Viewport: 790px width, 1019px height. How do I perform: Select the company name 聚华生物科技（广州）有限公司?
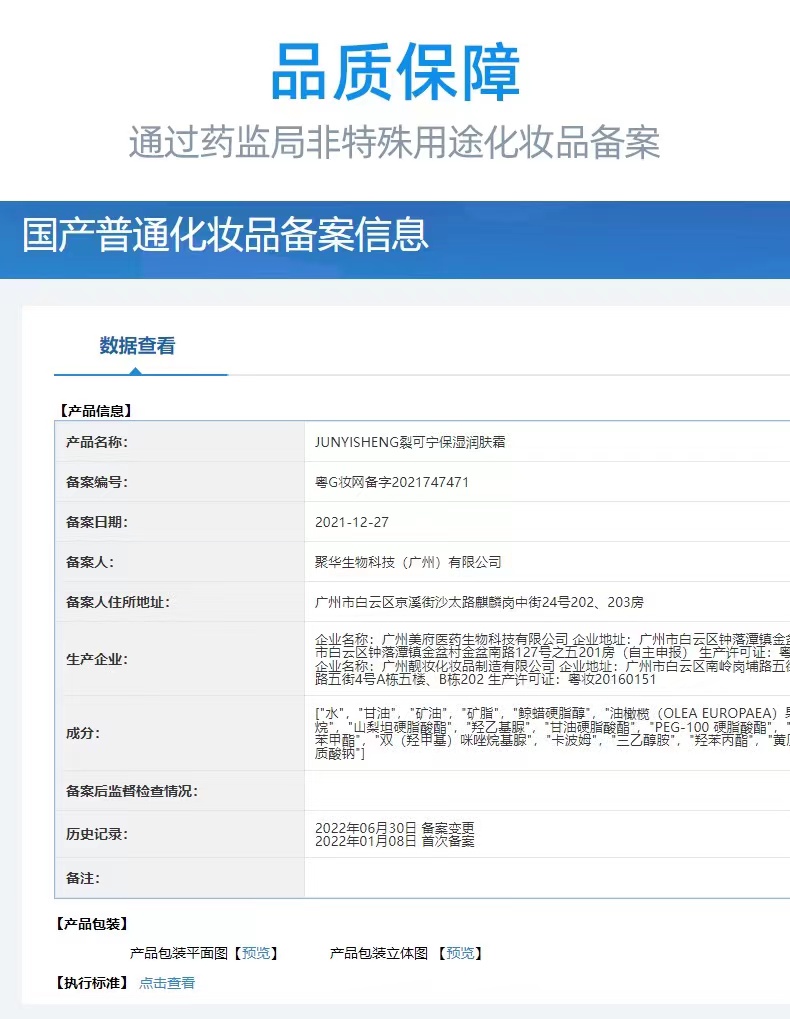click(x=408, y=562)
